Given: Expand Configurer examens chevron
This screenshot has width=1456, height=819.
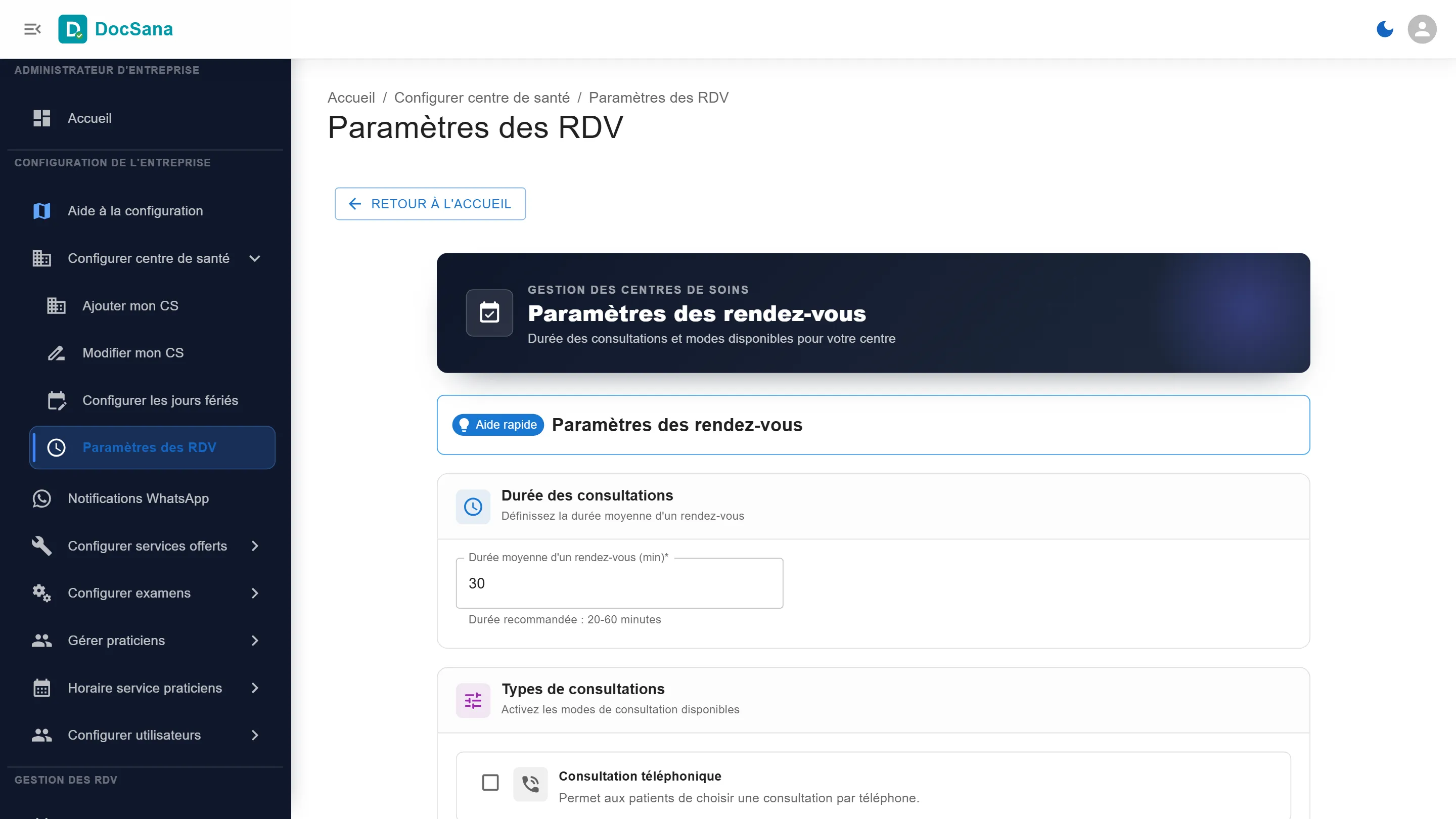Looking at the screenshot, I should 255,593.
